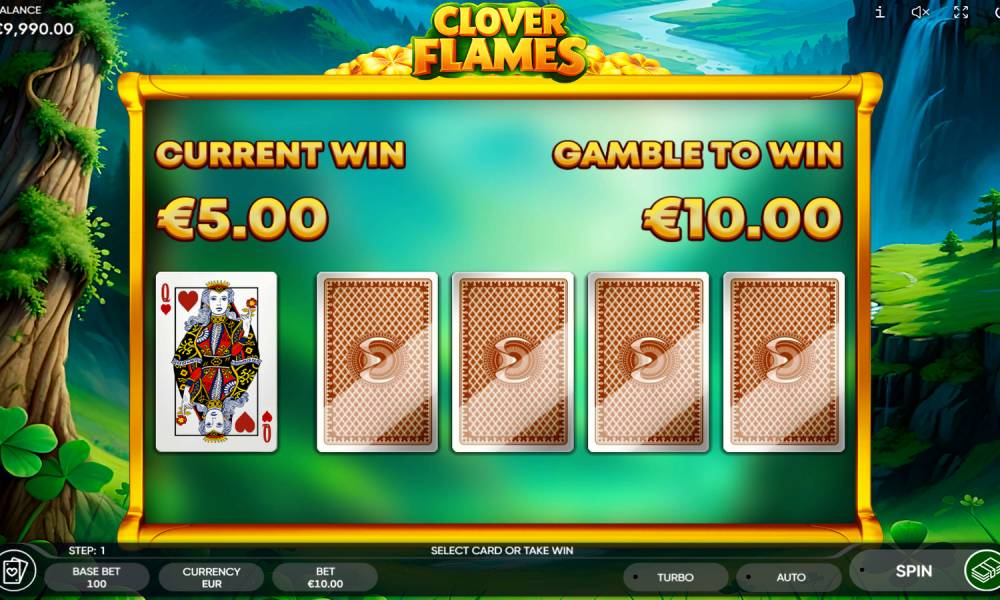Pick the fourth face-down card
The width and height of the screenshot is (1000, 600).
(x=784, y=362)
